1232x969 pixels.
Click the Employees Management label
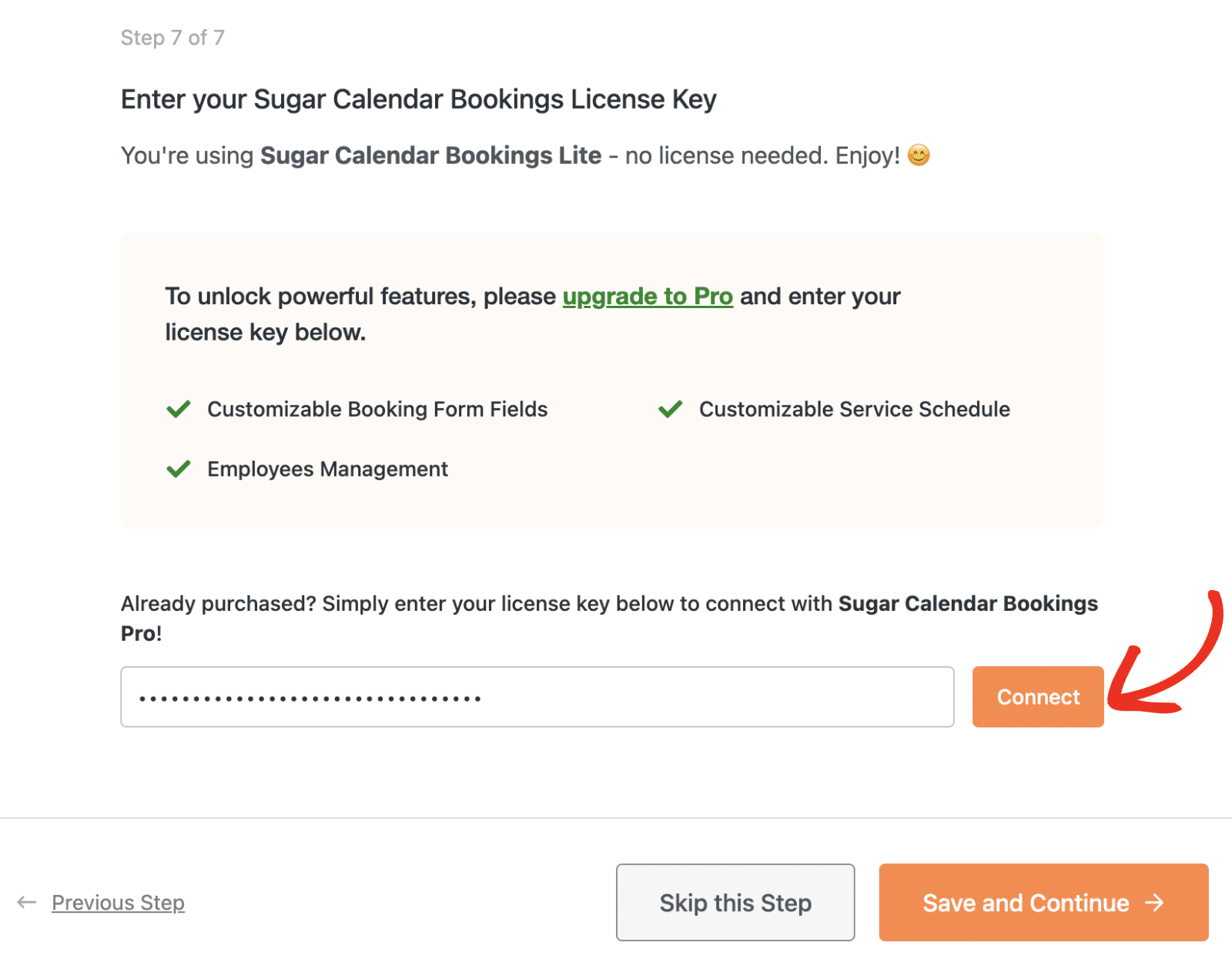tap(326, 468)
